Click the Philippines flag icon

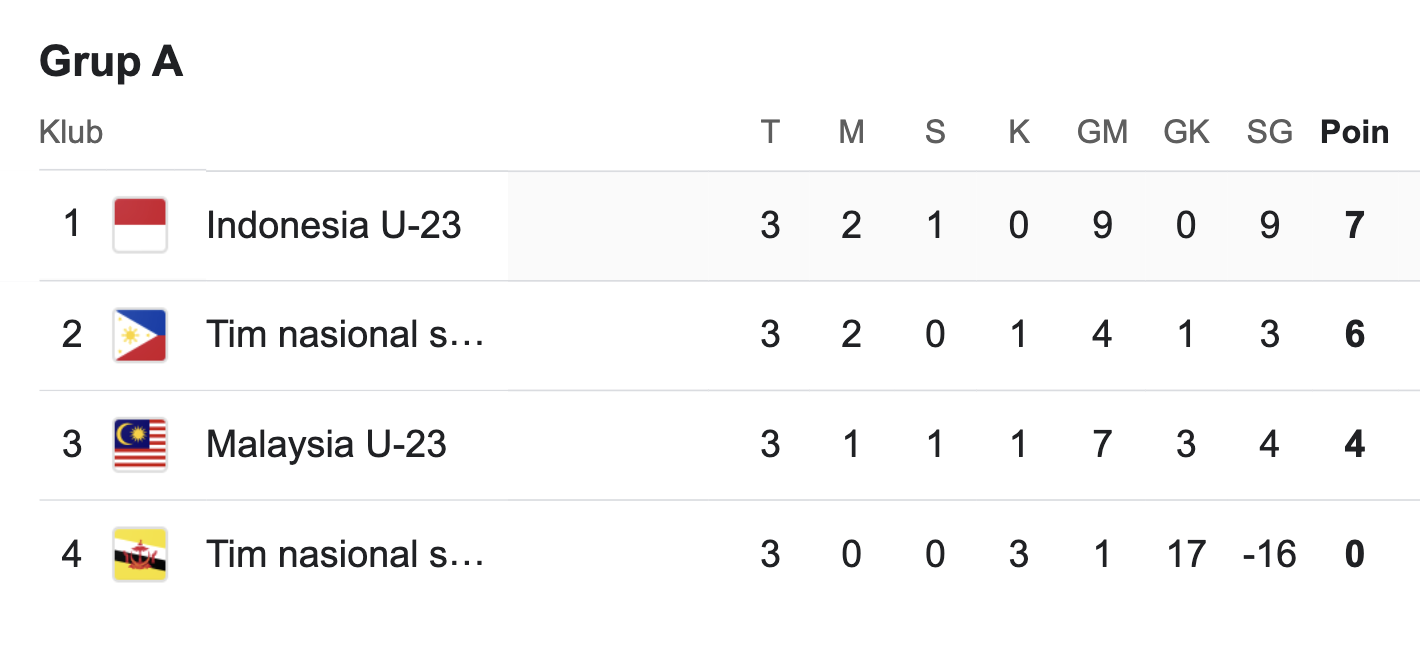[140, 335]
